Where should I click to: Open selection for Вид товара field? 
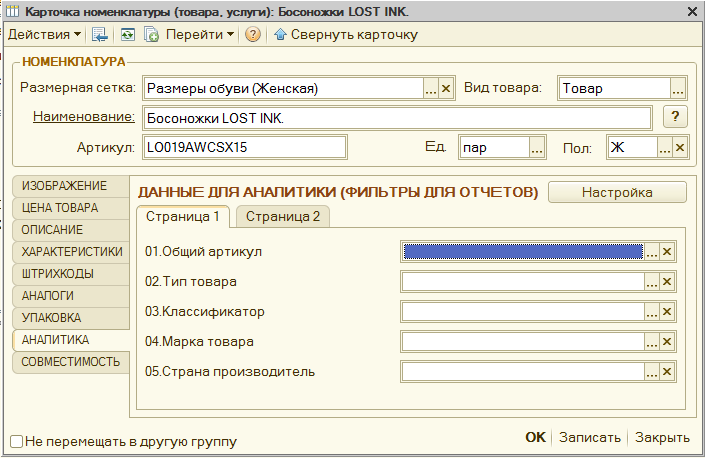click(x=678, y=88)
